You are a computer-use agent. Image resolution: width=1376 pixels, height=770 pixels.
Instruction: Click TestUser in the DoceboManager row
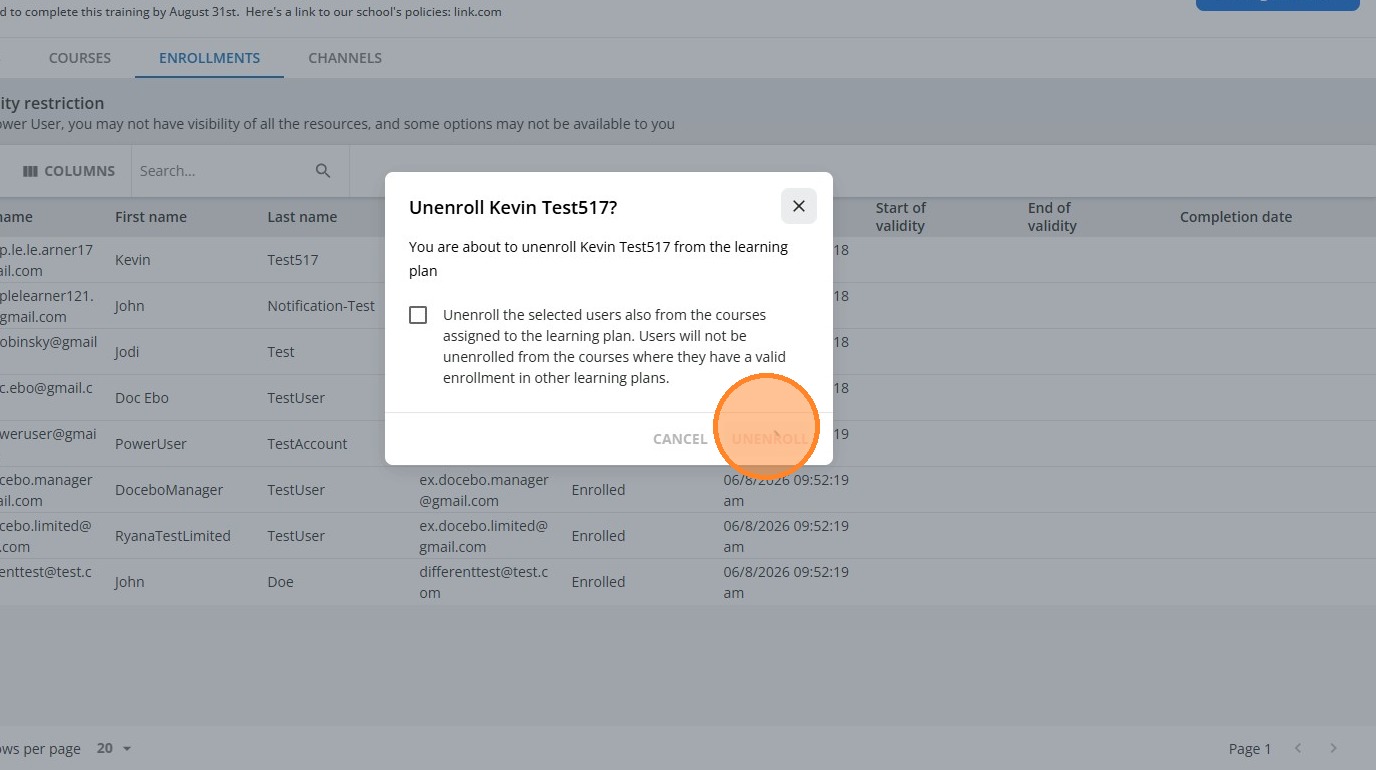pos(296,490)
